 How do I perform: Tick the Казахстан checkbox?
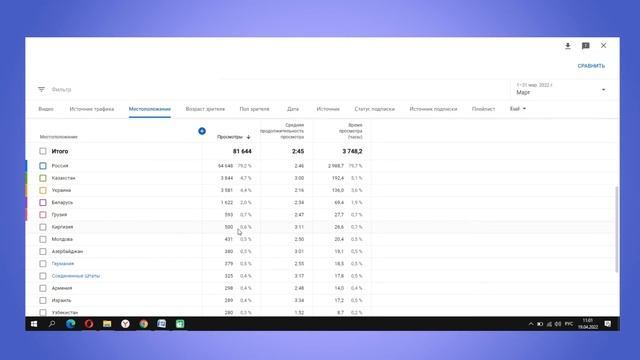[43, 178]
